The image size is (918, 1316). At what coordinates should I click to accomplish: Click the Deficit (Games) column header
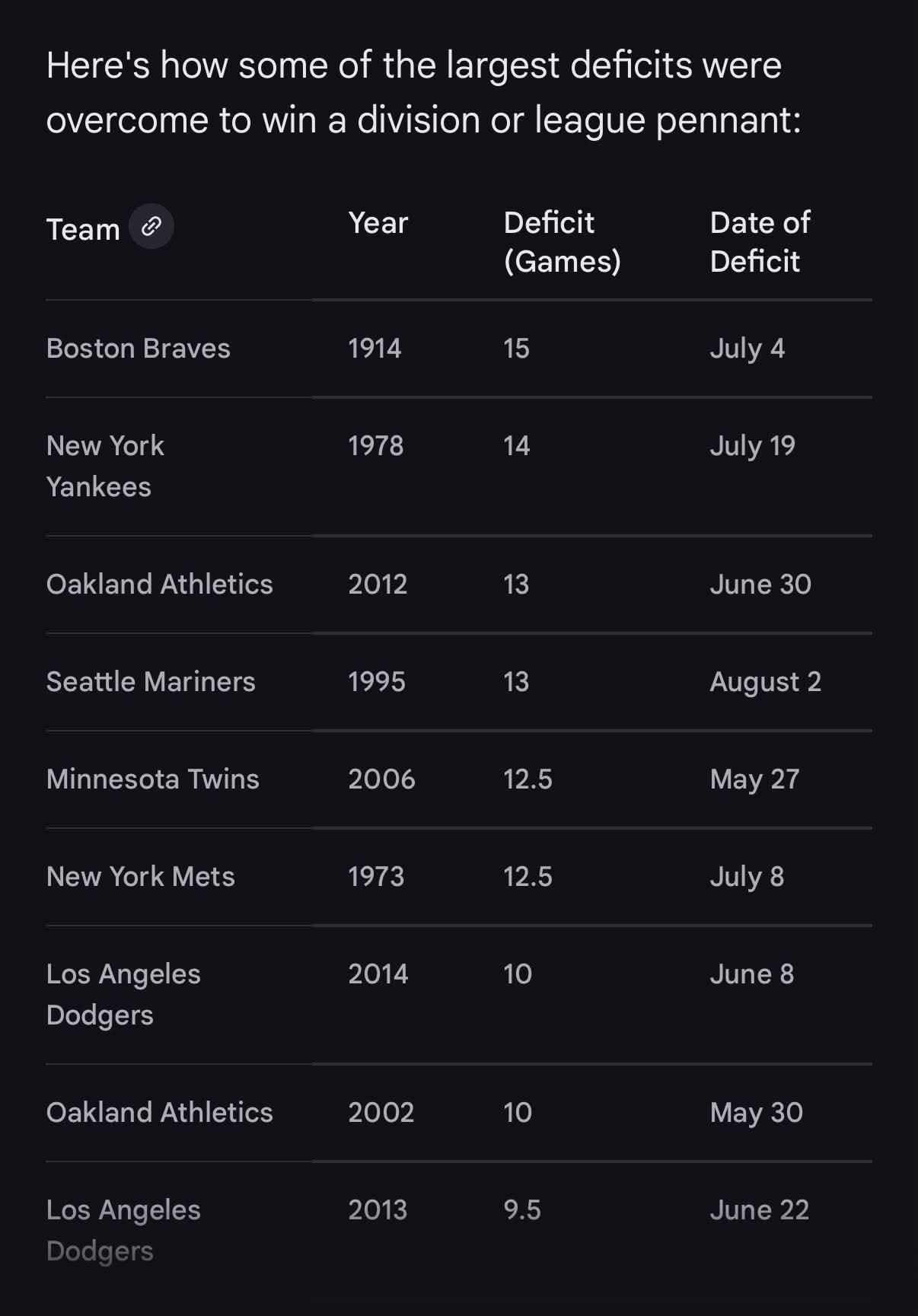563,242
